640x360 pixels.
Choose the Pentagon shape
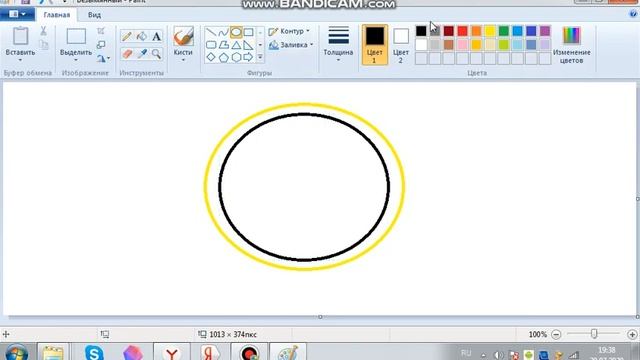click(223, 57)
